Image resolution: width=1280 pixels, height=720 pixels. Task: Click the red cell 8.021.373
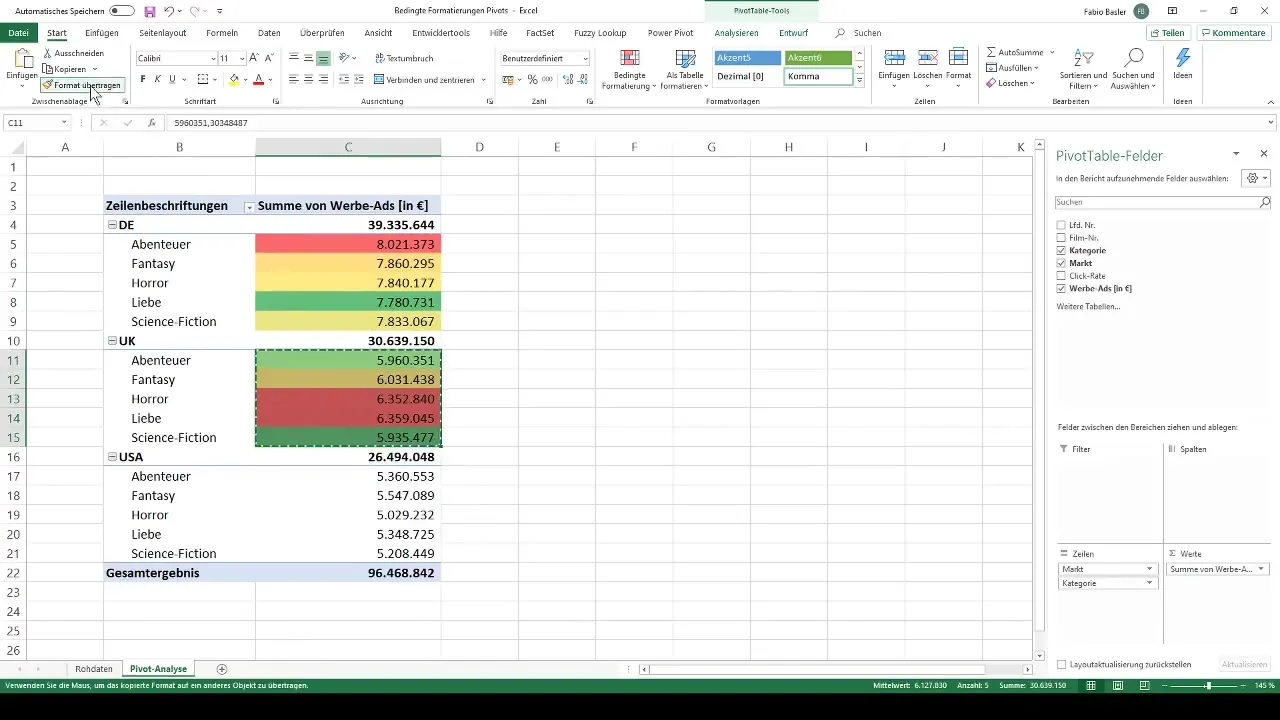pyautogui.click(x=348, y=244)
